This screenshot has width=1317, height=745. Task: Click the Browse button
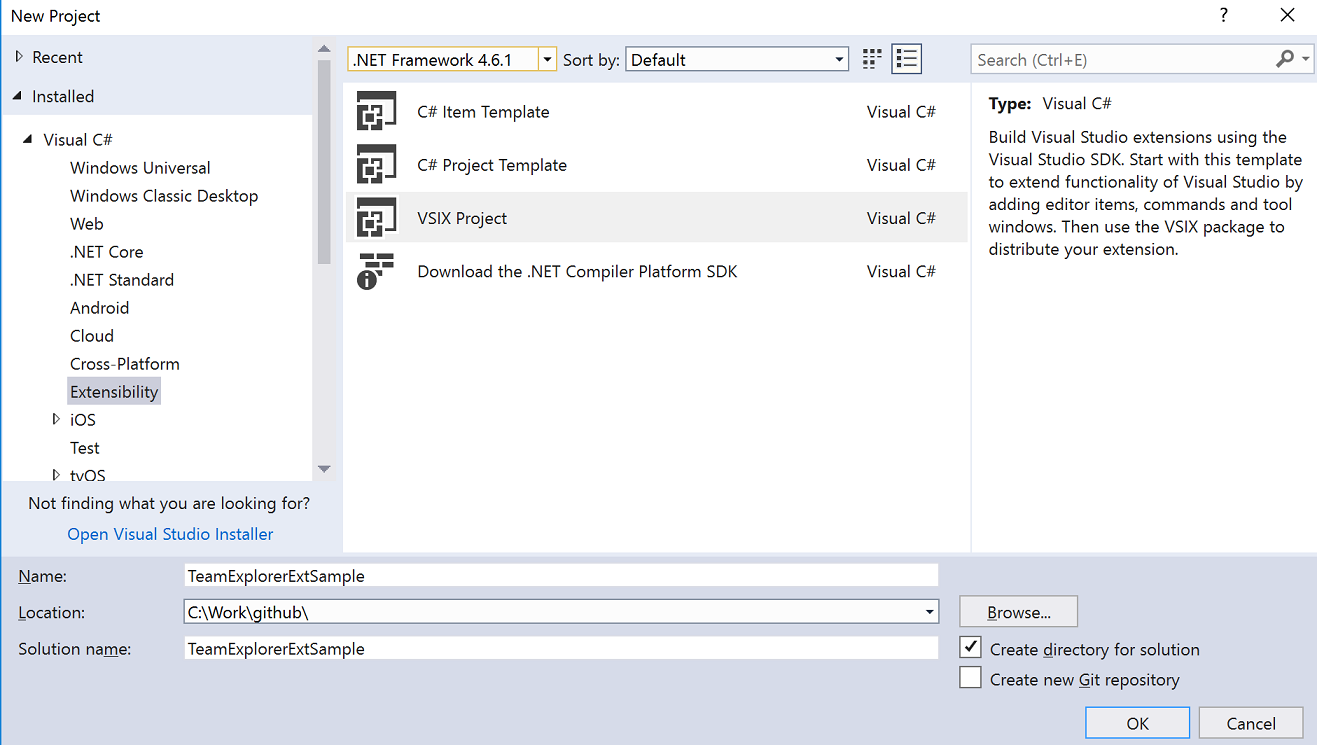pyautogui.click(x=1017, y=611)
